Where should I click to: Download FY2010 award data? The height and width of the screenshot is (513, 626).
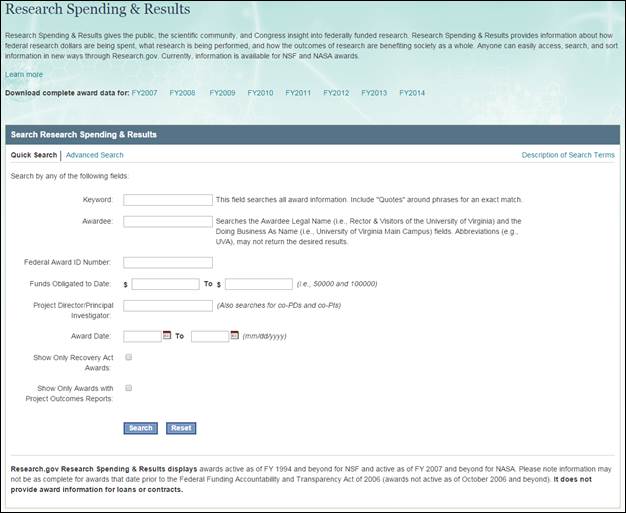pyautogui.click(x=260, y=93)
